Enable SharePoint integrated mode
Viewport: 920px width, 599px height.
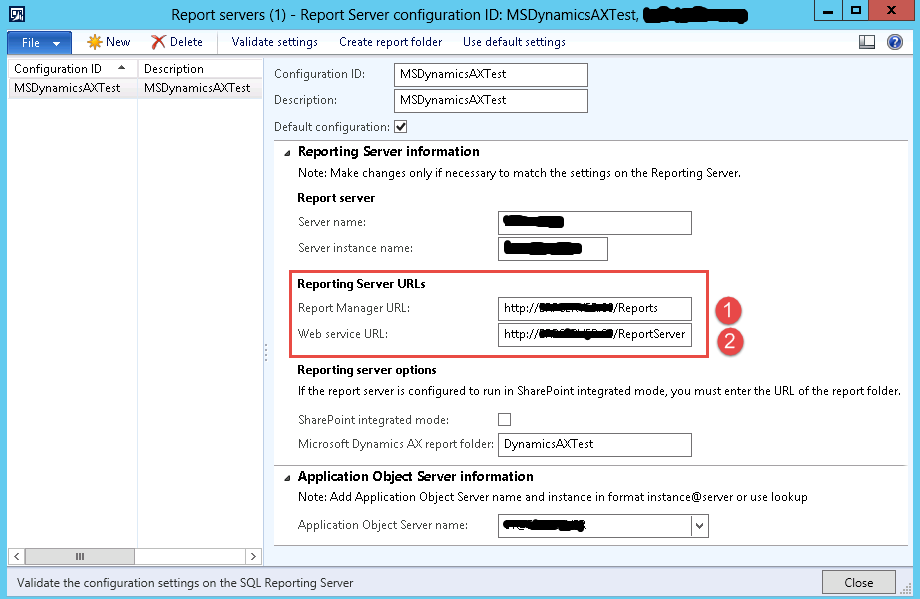[x=505, y=419]
